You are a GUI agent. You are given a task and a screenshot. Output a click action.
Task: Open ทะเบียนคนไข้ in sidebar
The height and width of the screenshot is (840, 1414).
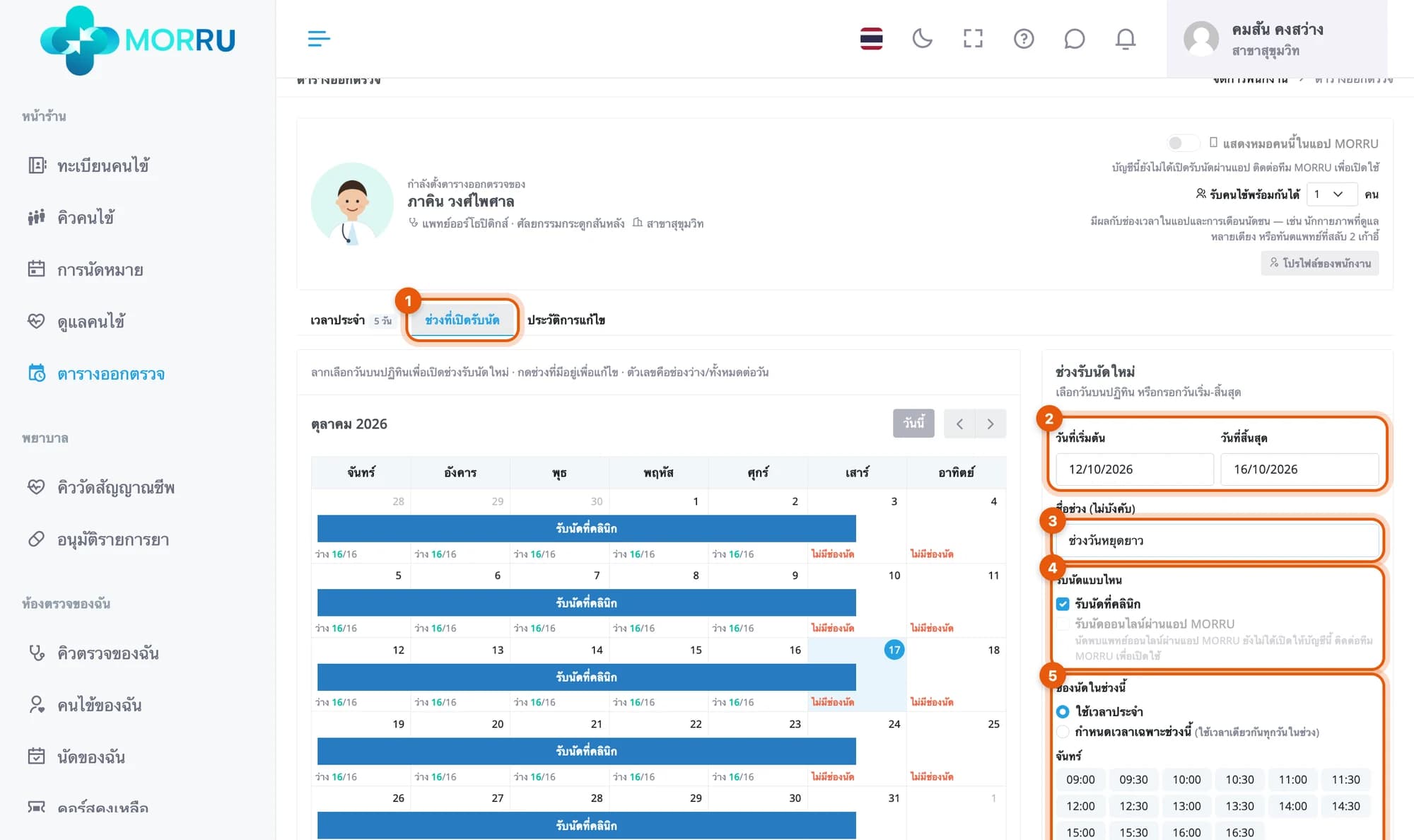click(x=89, y=165)
